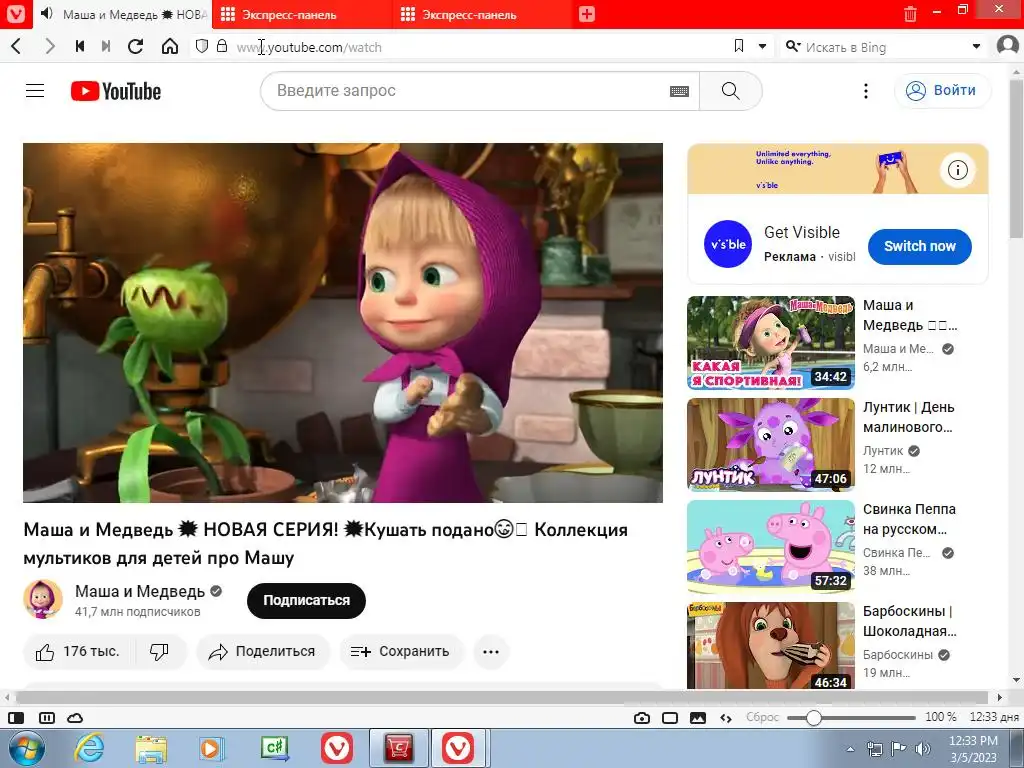Viewport: 1024px width, 768px height.
Task: Go back to previous page
Action: (x=17, y=46)
